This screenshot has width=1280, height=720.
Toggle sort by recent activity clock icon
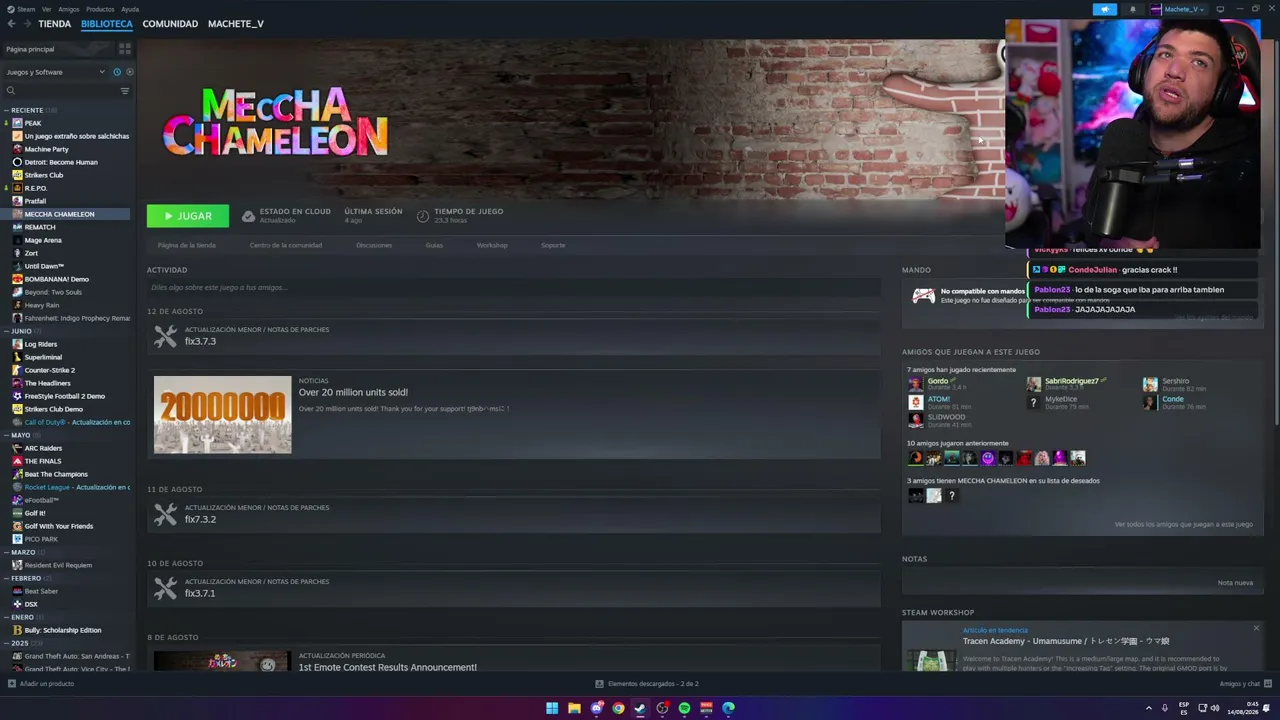[117, 72]
